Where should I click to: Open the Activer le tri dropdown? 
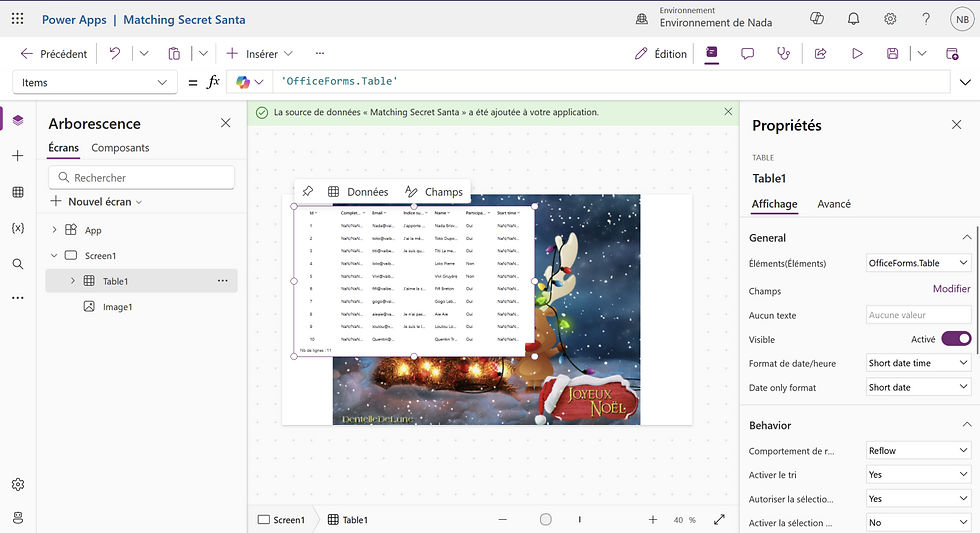point(918,475)
